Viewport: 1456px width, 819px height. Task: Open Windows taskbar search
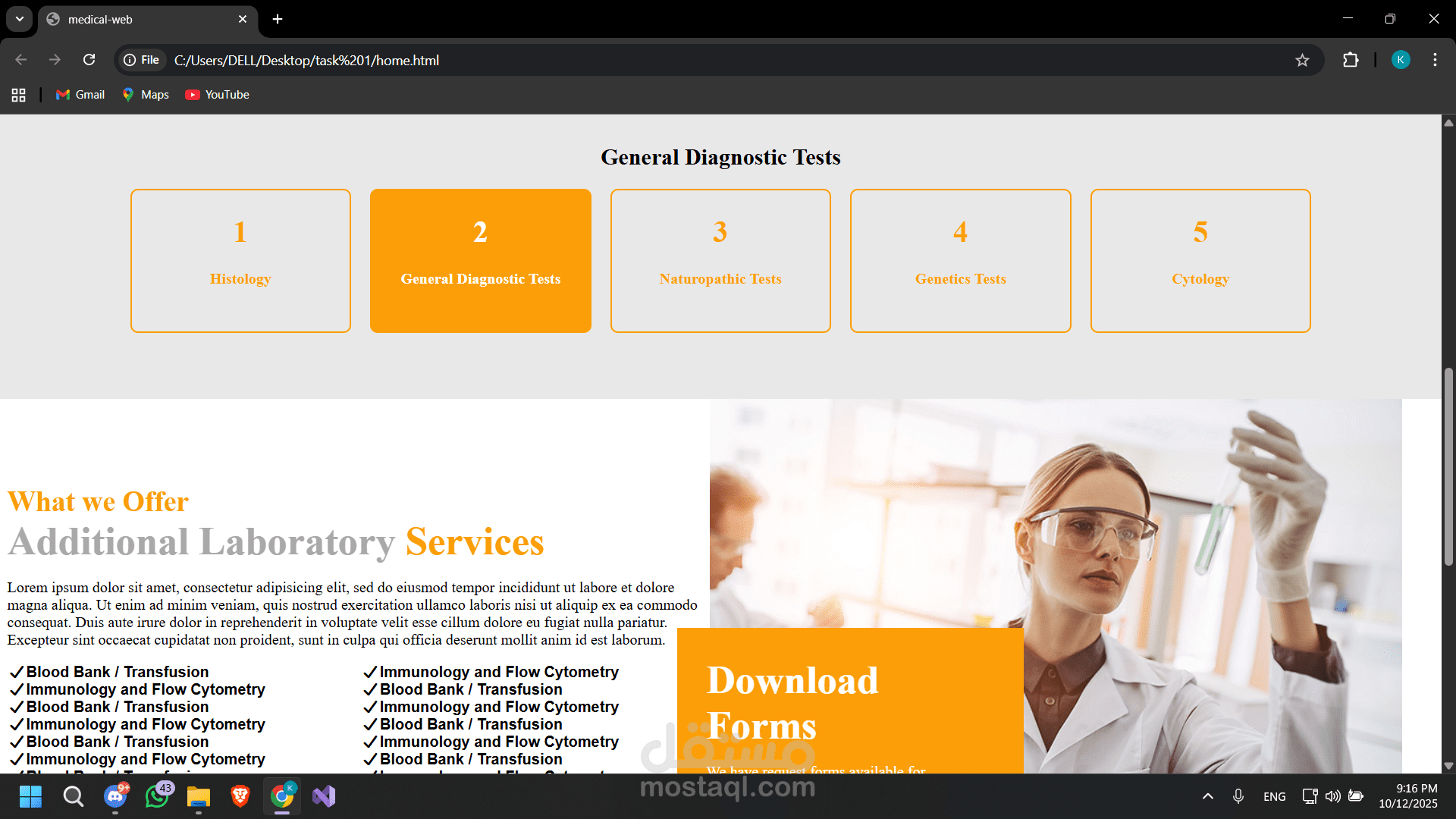pyautogui.click(x=73, y=796)
